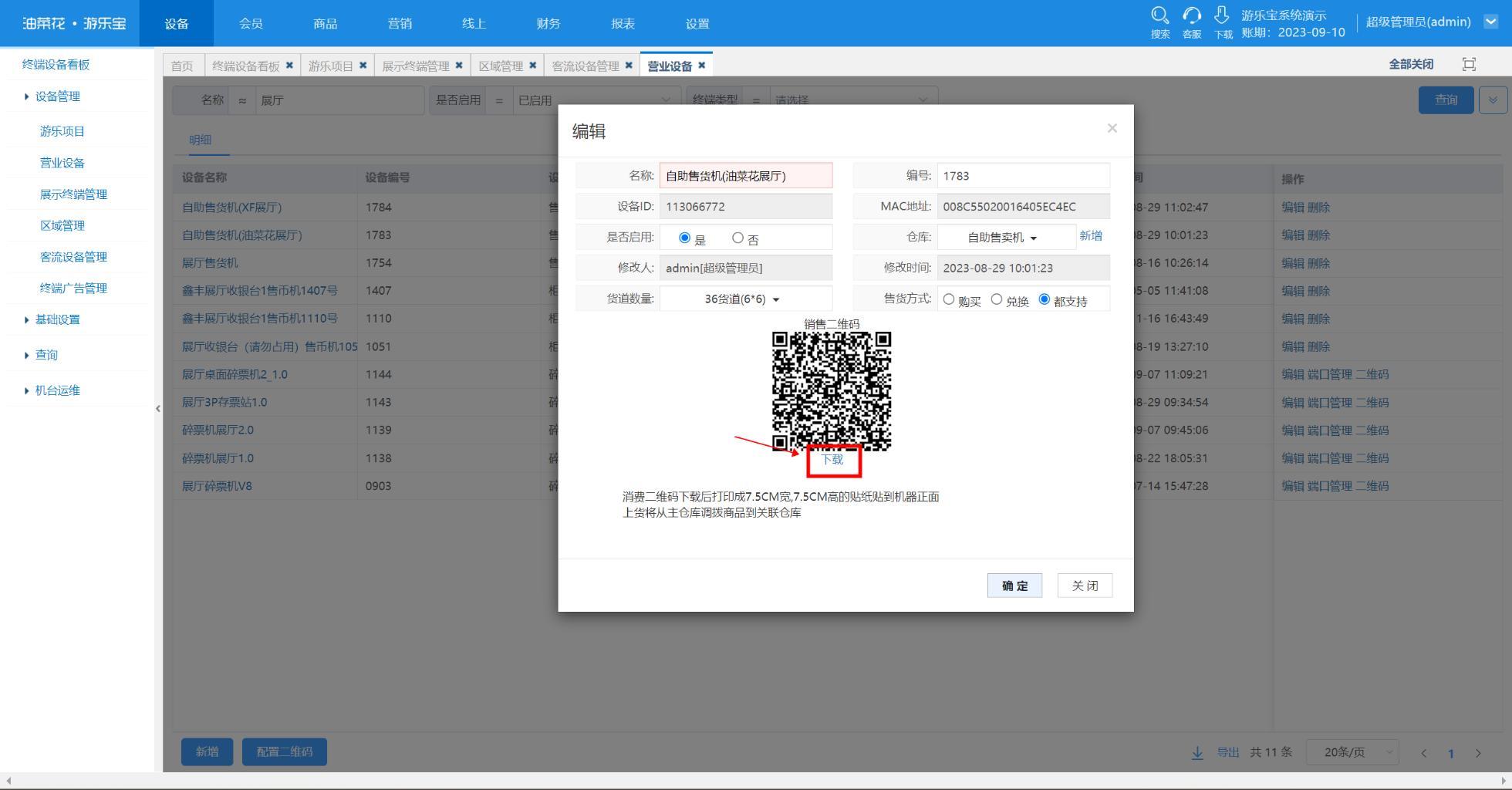Viewport: 1512px width, 790px height.
Task: Open the 设置 top menu
Action: [697, 23]
